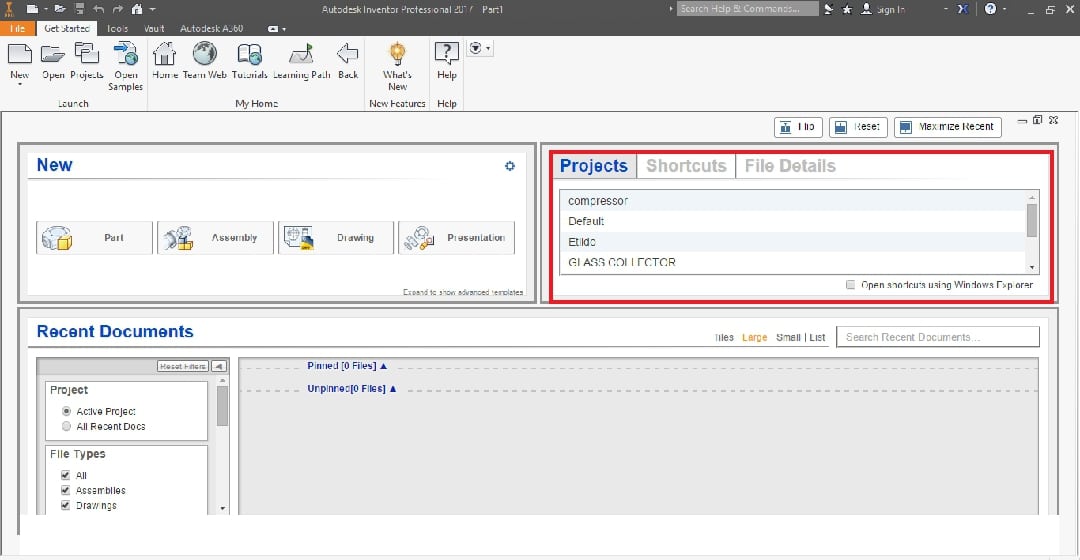
Task: Switch to the Shortcuts tab
Action: coord(686,166)
